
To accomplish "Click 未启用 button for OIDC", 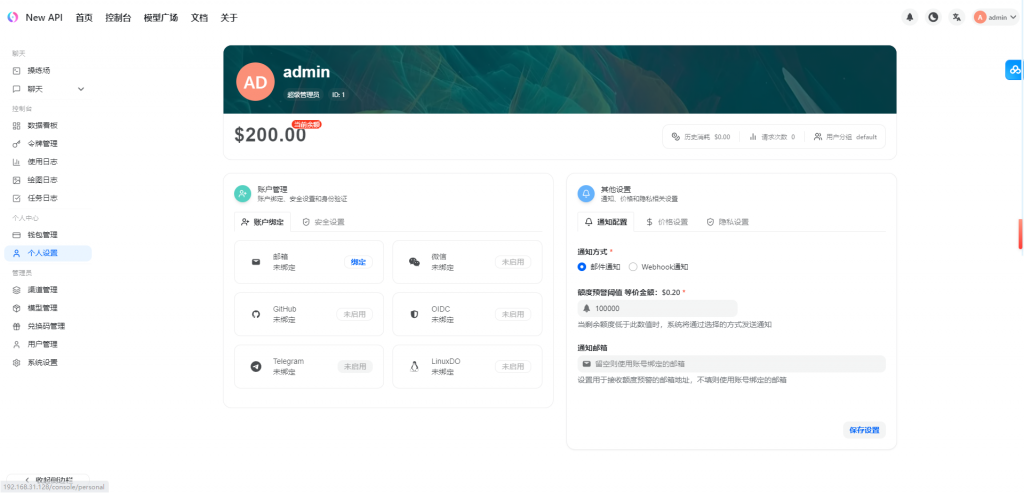I will point(513,314).
